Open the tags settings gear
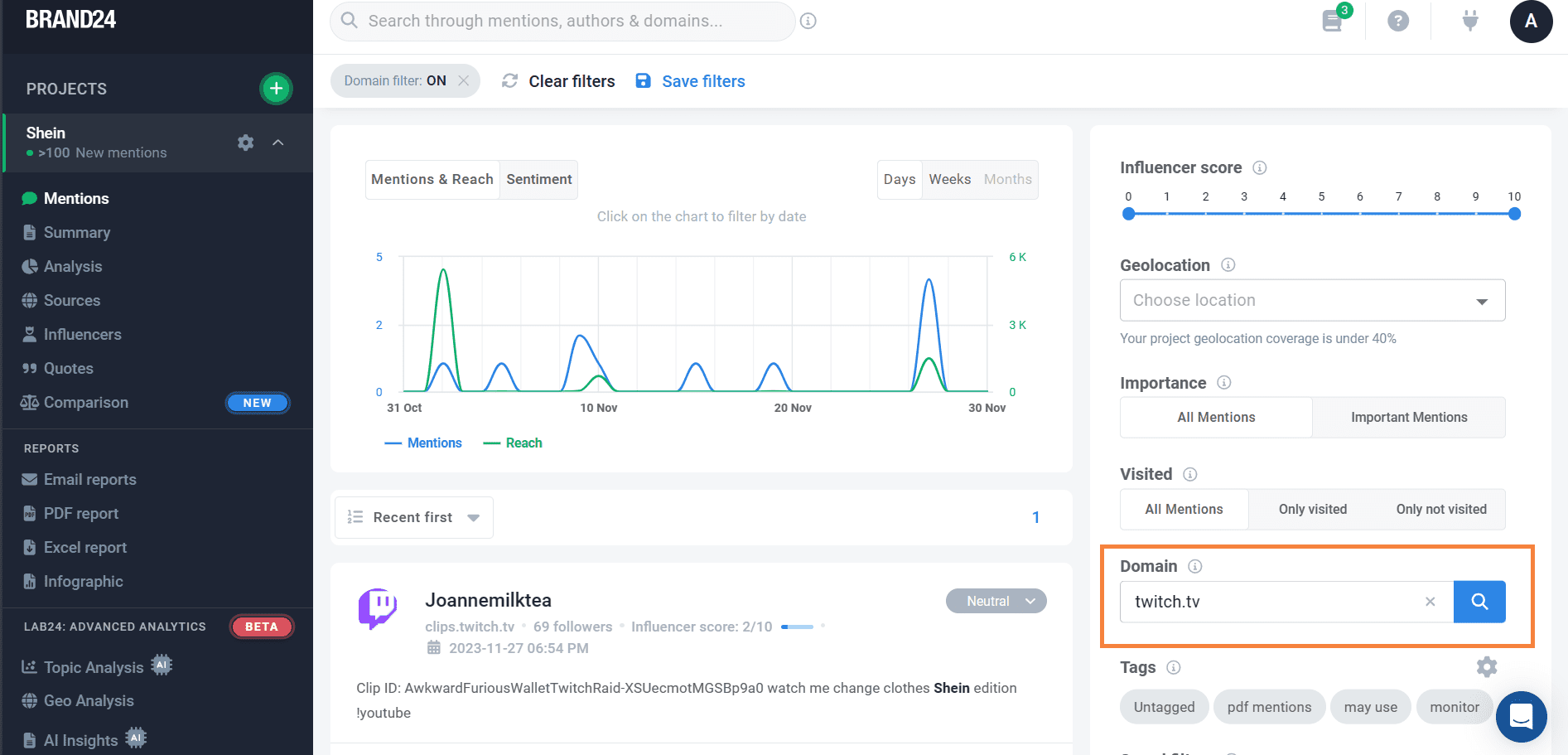The width and height of the screenshot is (1568, 755). [1487, 666]
